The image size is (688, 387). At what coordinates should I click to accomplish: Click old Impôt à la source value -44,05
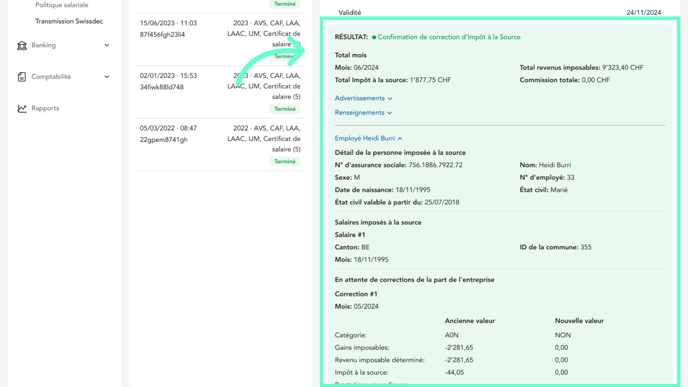pyautogui.click(x=455, y=373)
